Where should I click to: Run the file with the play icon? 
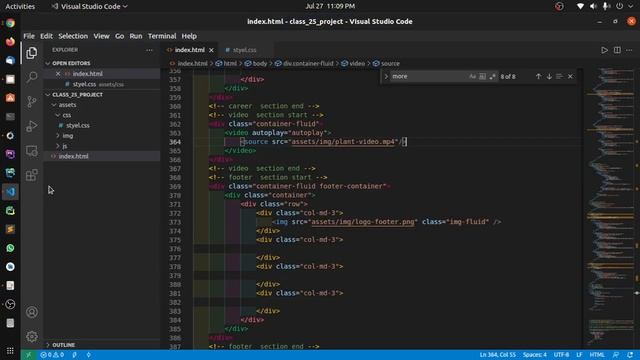pos(604,50)
